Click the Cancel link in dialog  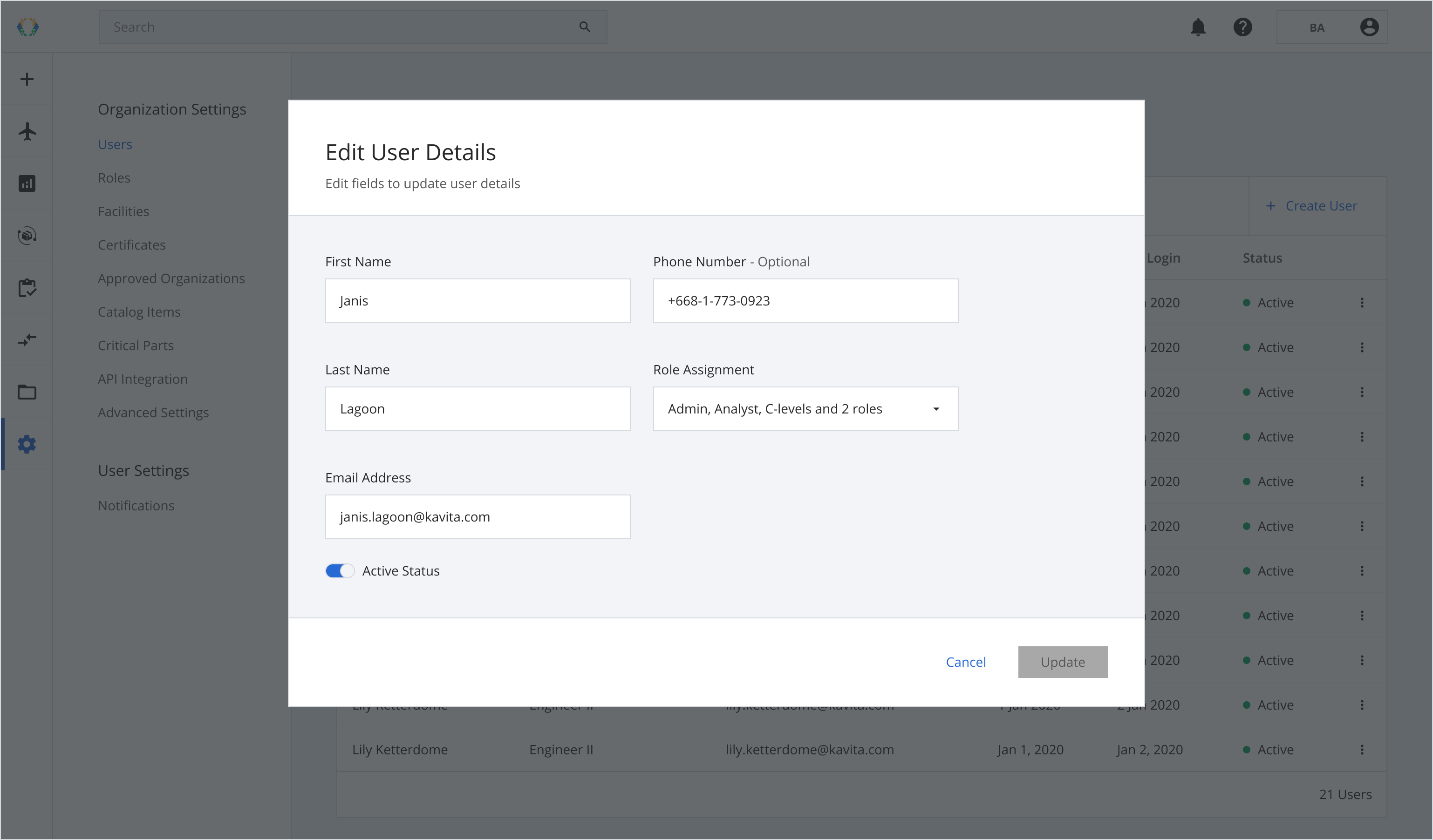click(966, 662)
